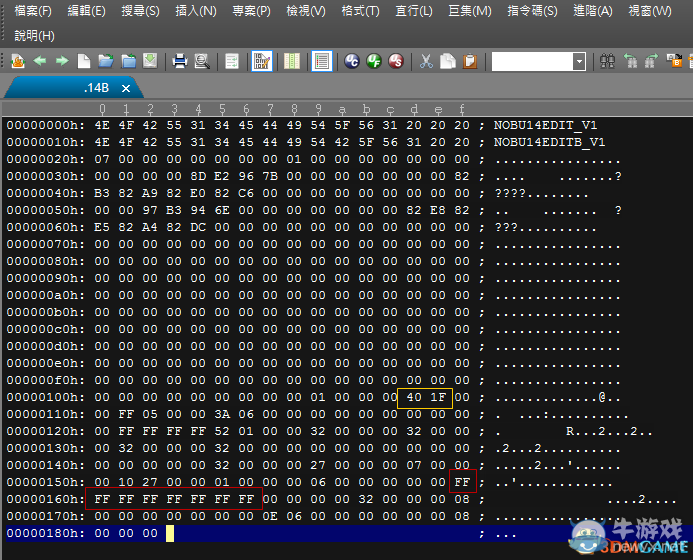Click offset label 00000100h:
The image size is (693, 560).
[46, 397]
